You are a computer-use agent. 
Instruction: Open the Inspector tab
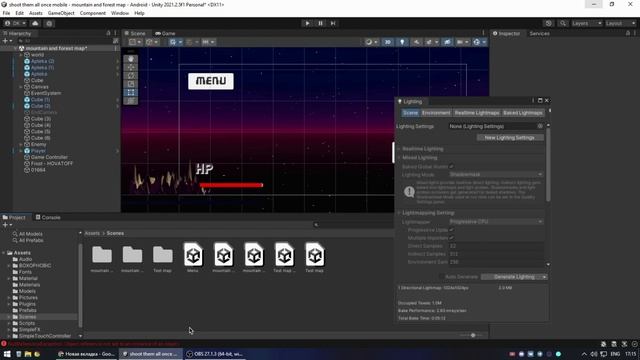point(506,33)
